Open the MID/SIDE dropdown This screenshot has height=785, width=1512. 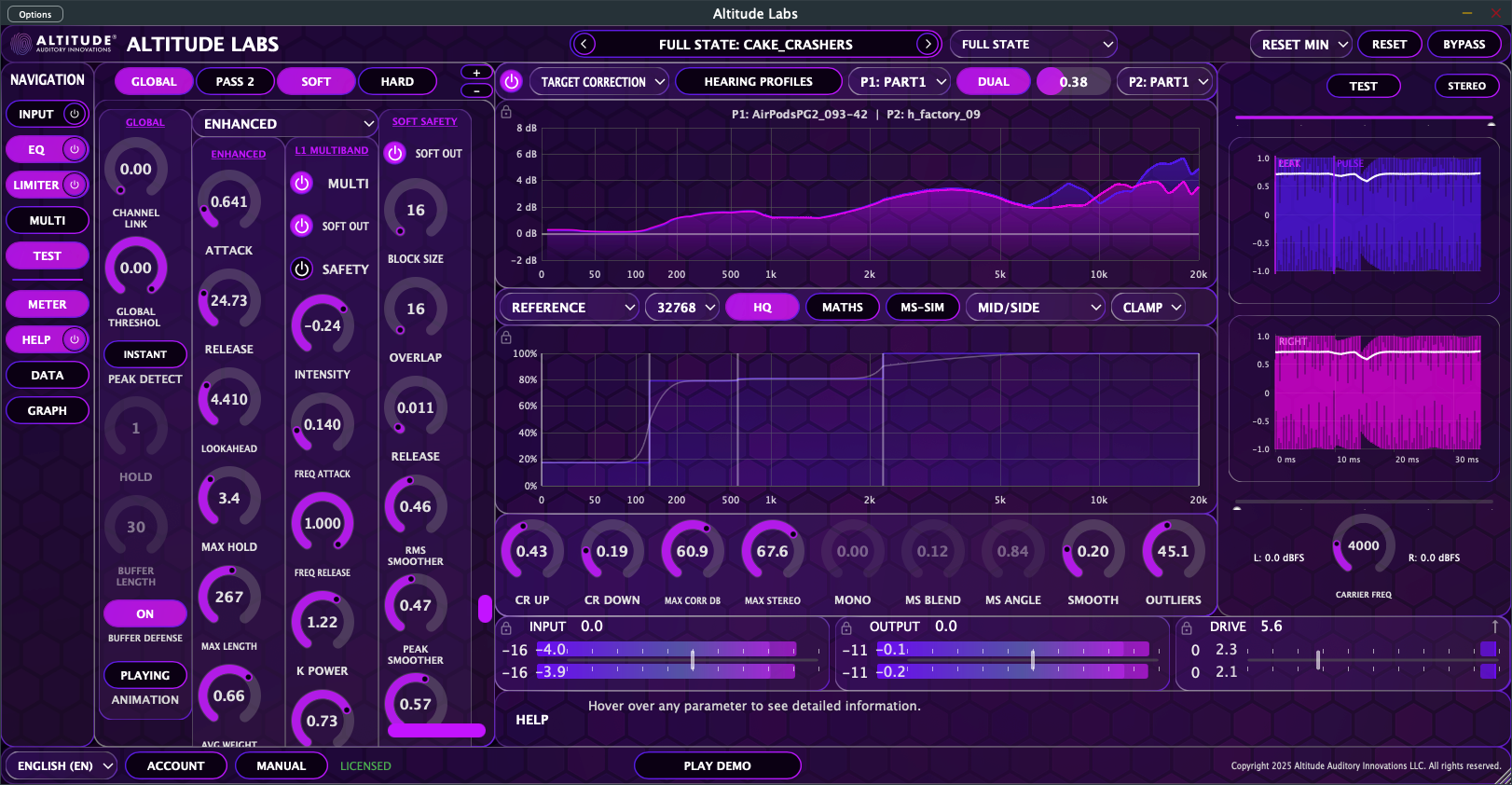click(1035, 307)
